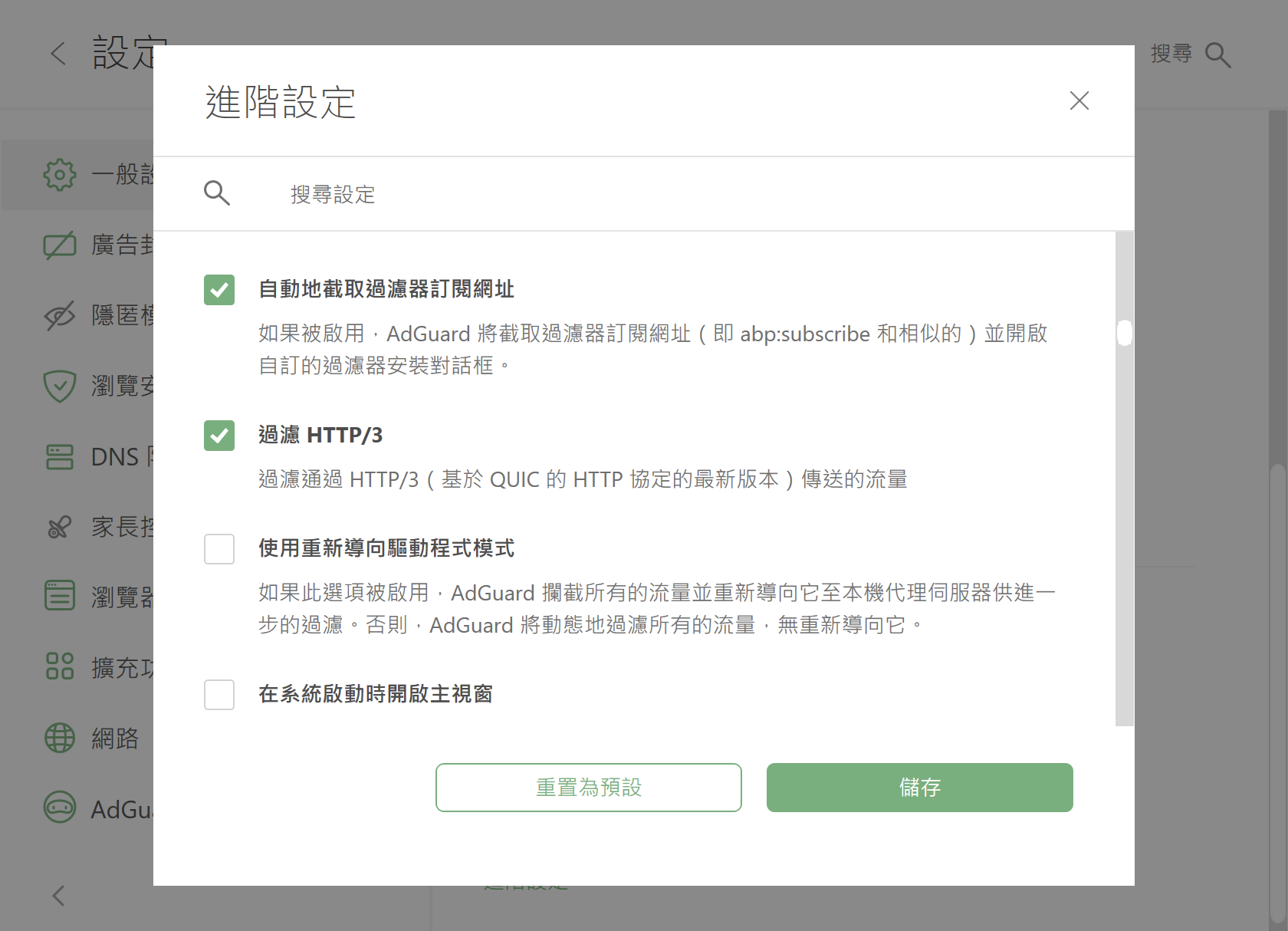Click the magnifier icon beside 搜尋設定
Screen dimensions: 1288x931
coord(217,193)
